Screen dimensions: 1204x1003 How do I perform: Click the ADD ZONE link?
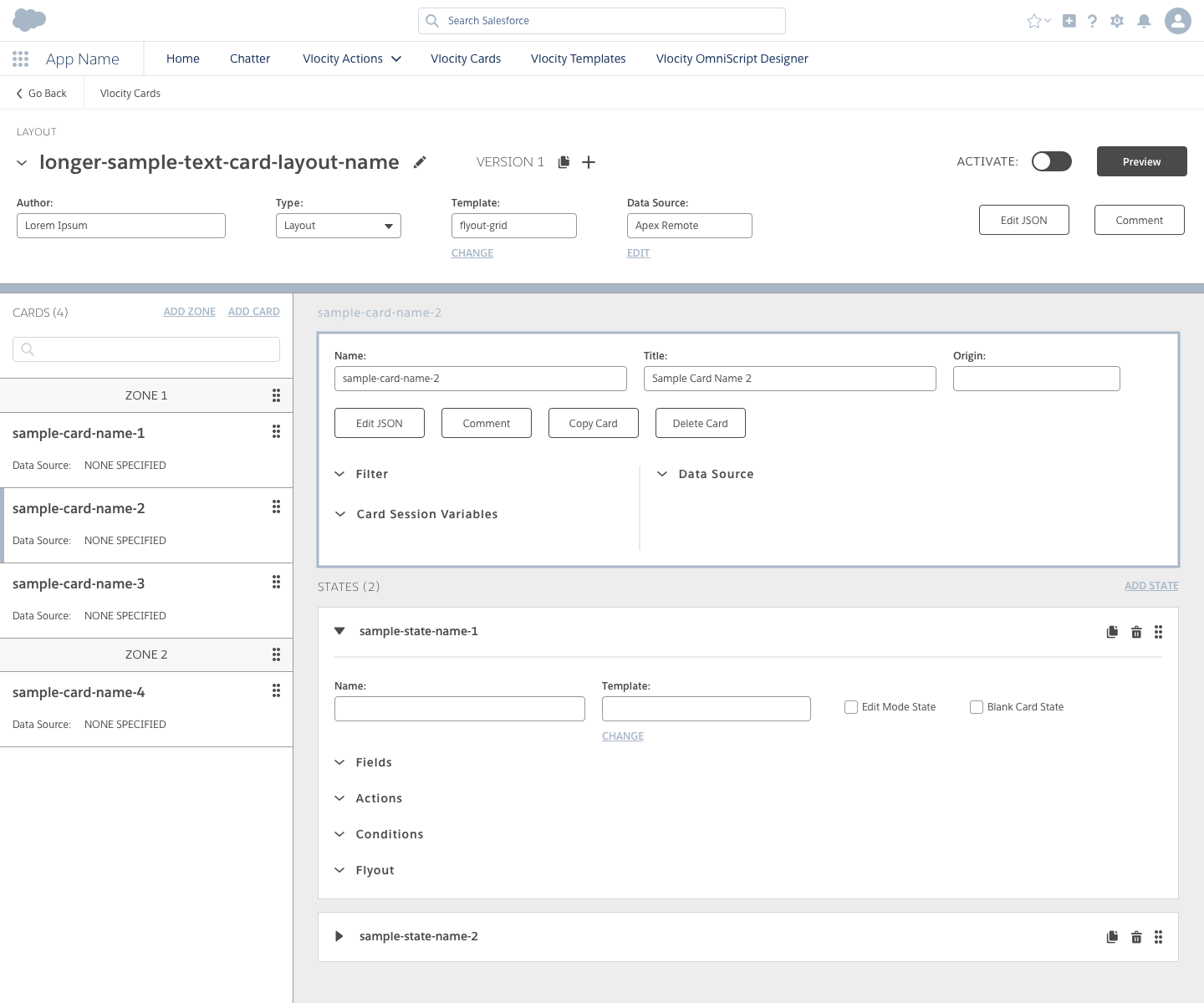click(x=190, y=312)
